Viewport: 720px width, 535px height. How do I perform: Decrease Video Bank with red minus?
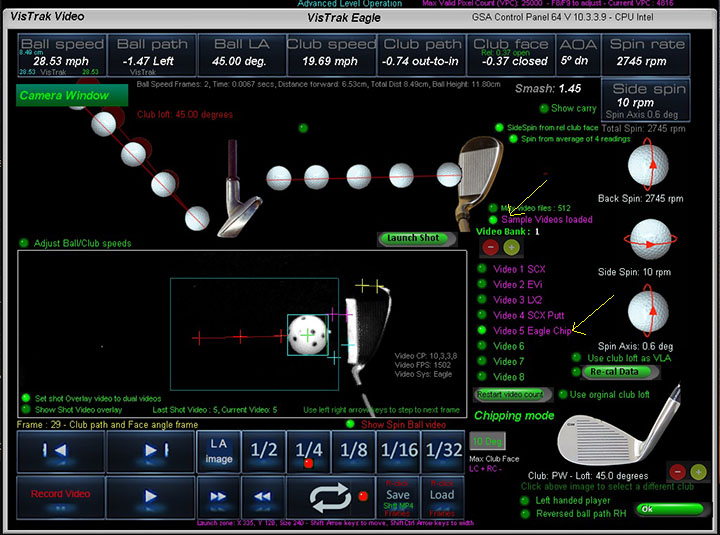(490, 247)
